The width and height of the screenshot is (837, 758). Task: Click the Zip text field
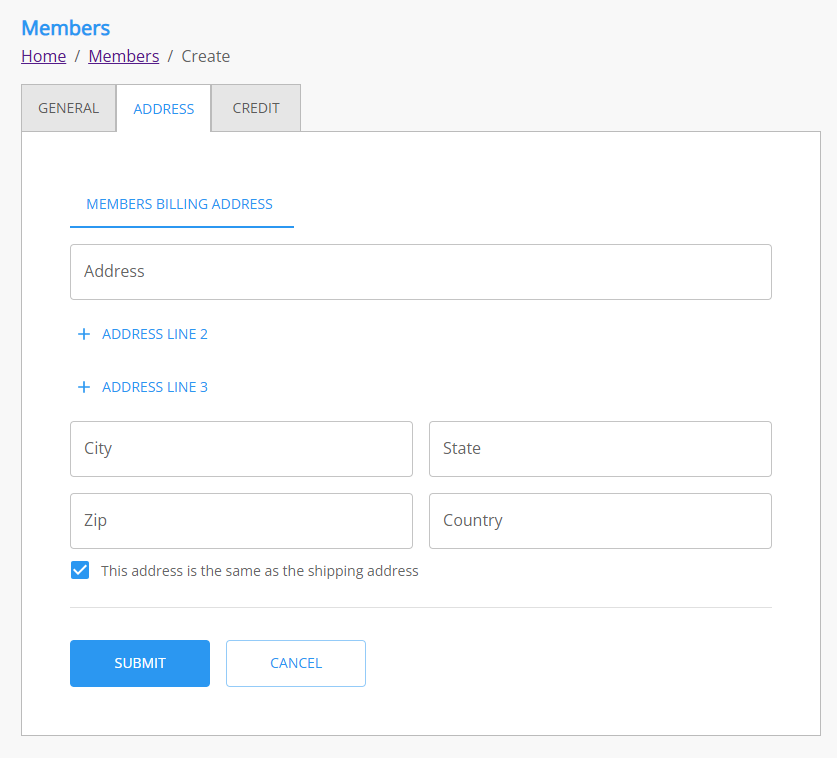coord(241,521)
